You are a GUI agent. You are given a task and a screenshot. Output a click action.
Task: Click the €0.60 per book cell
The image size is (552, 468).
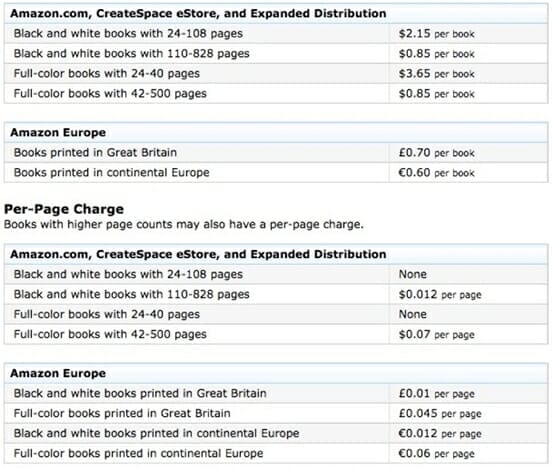469,173
